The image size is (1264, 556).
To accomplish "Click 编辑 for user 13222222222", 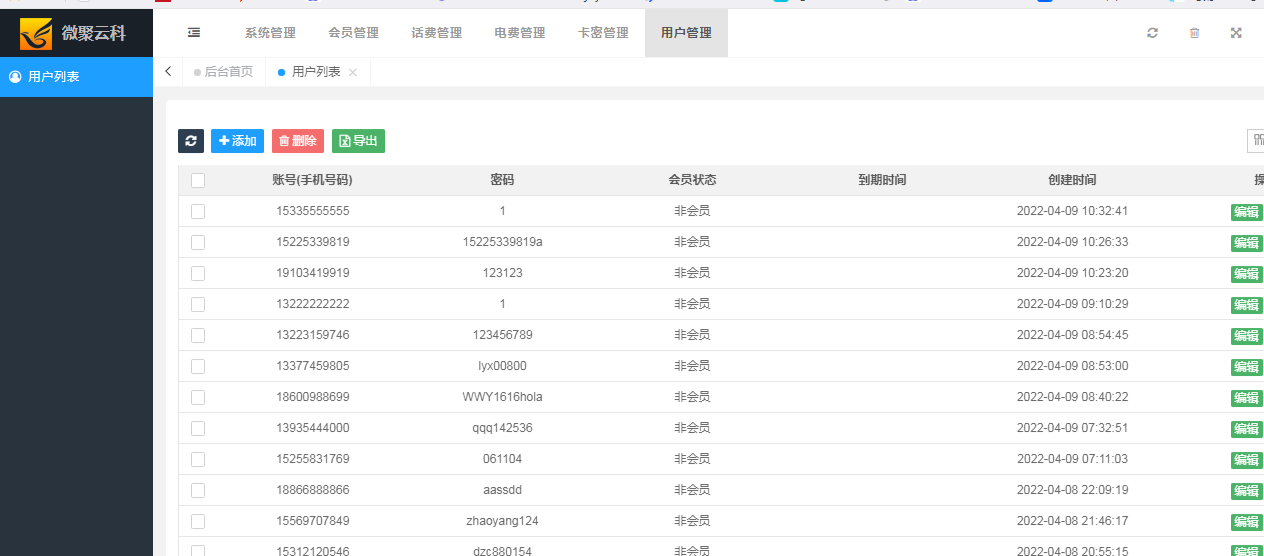I will pos(1246,305).
